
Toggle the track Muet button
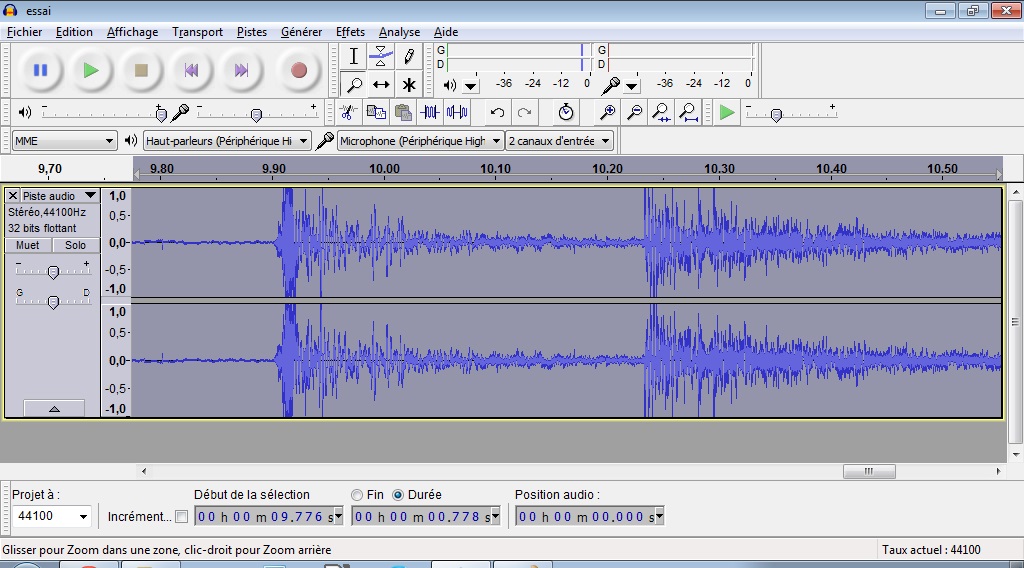click(27, 245)
